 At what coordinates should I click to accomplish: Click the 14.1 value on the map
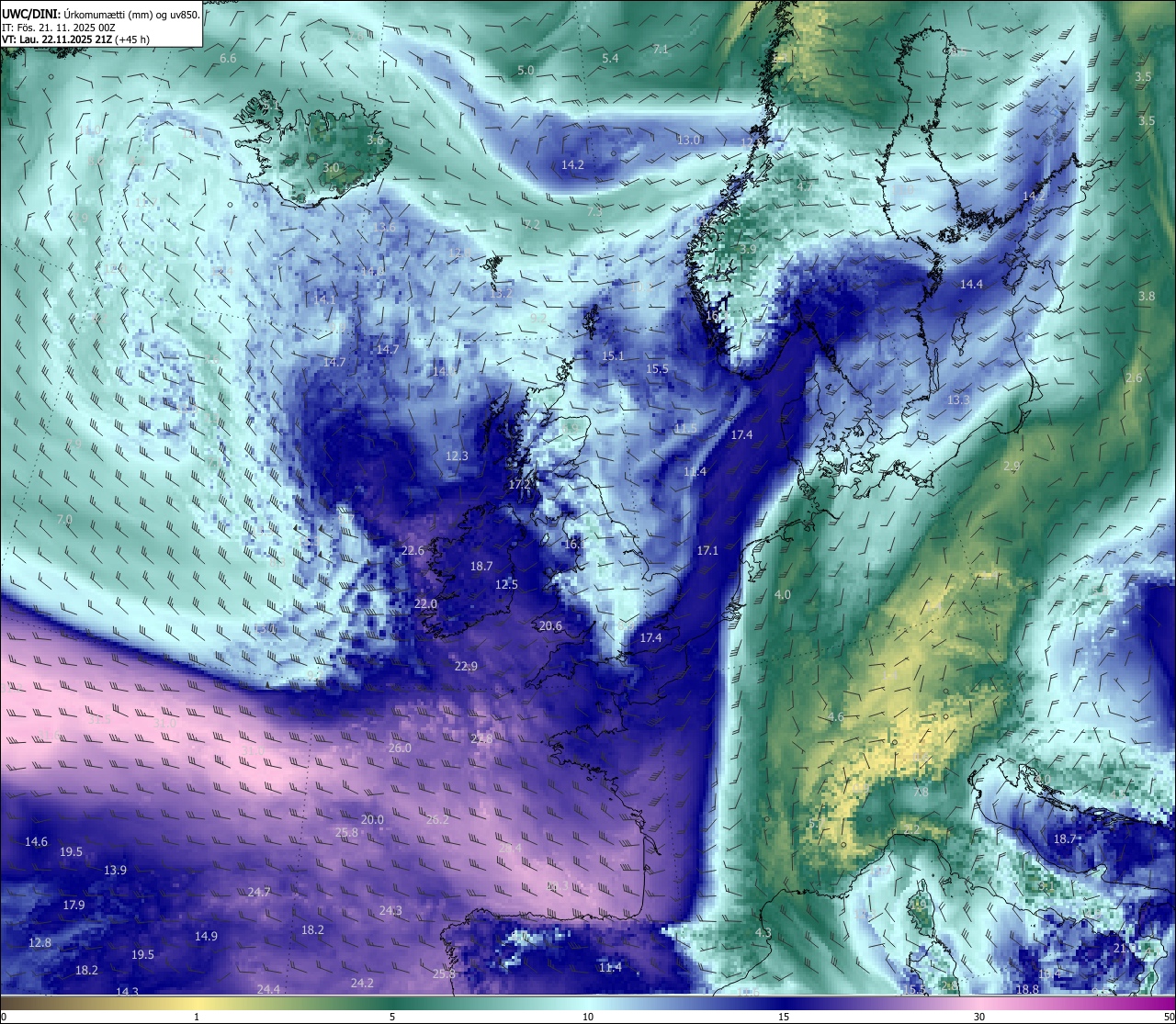coord(324,298)
